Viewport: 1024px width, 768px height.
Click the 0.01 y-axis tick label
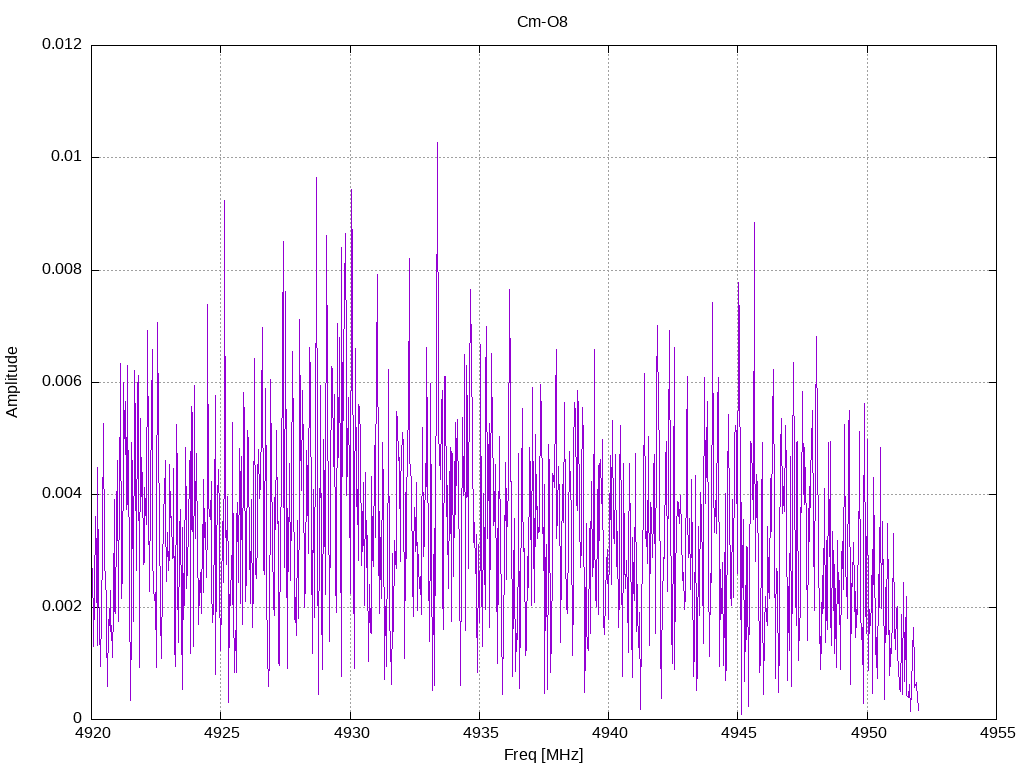pos(67,156)
